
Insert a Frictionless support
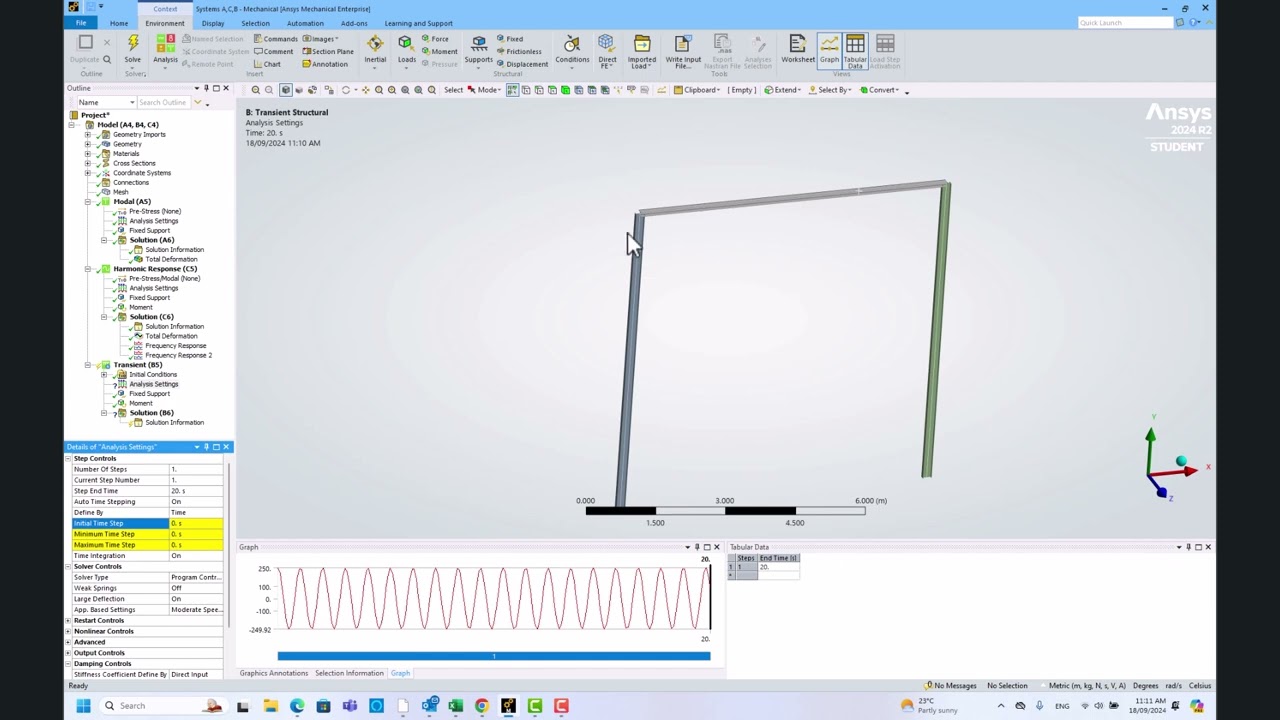[518, 51]
